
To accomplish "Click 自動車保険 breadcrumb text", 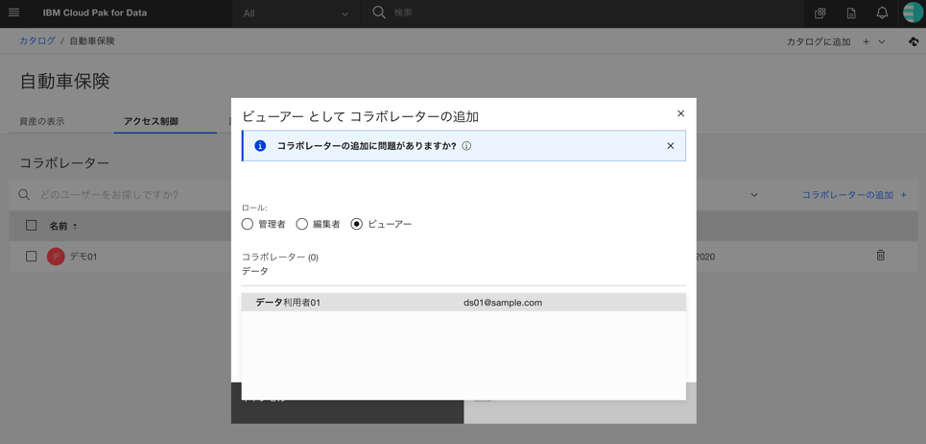I will click(92, 41).
